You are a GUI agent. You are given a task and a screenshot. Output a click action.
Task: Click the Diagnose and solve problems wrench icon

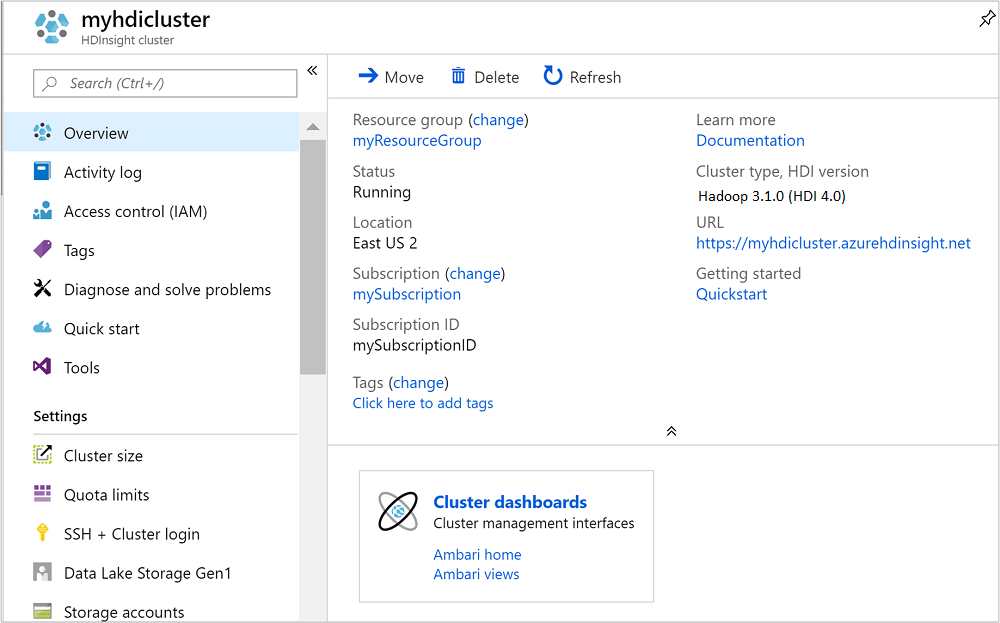[x=42, y=289]
